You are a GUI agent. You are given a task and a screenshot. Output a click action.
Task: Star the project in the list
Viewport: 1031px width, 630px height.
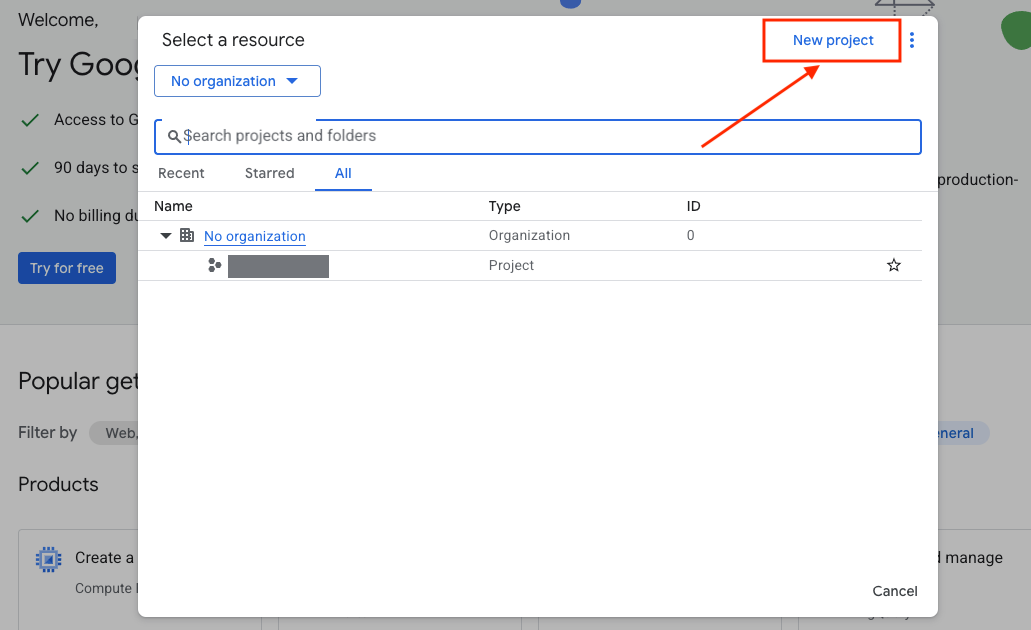coord(893,266)
